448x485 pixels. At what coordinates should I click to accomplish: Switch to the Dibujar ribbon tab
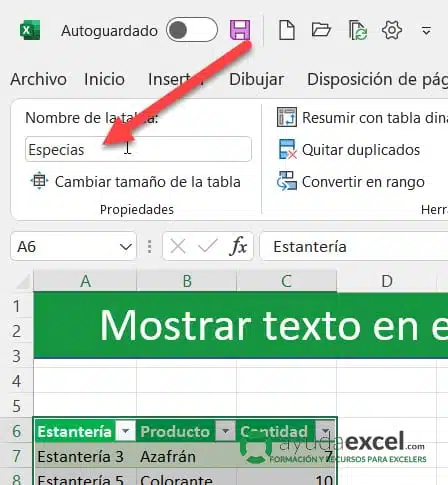[256, 79]
